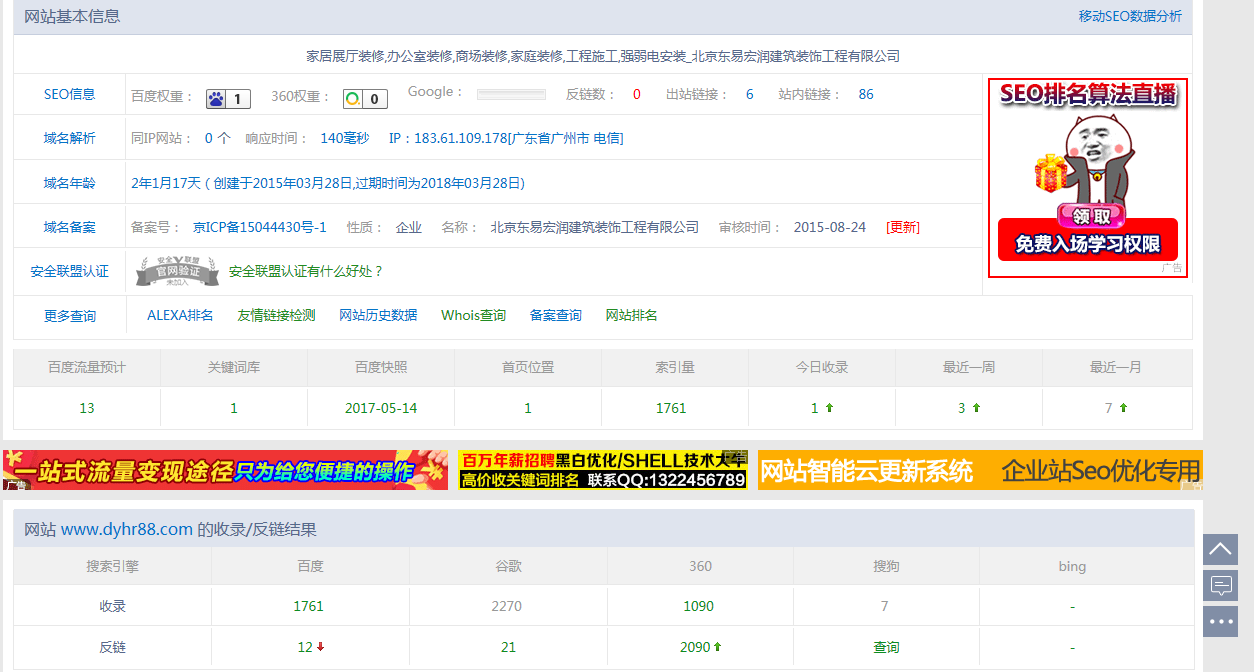Click the 搜索引擎 column header
This screenshot has width=1254, height=672.
113,566
